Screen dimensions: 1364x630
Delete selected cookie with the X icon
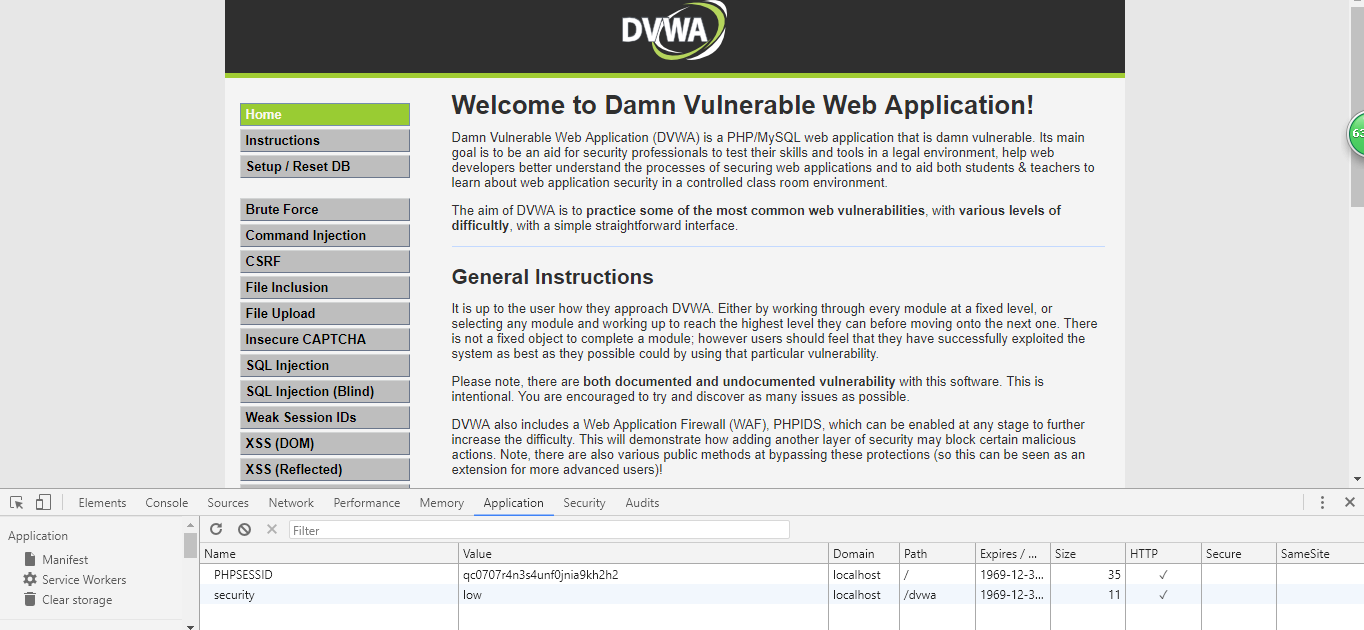[272, 529]
